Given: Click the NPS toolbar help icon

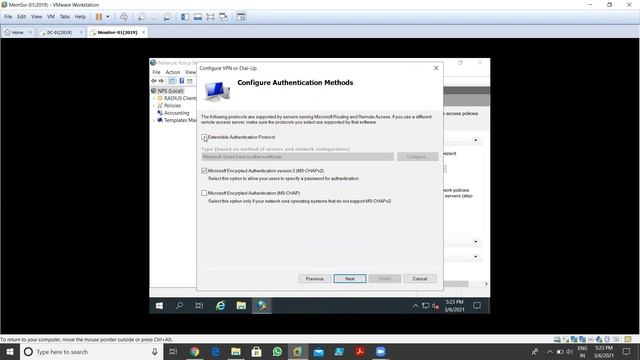Looking at the screenshot, I should [x=182, y=81].
